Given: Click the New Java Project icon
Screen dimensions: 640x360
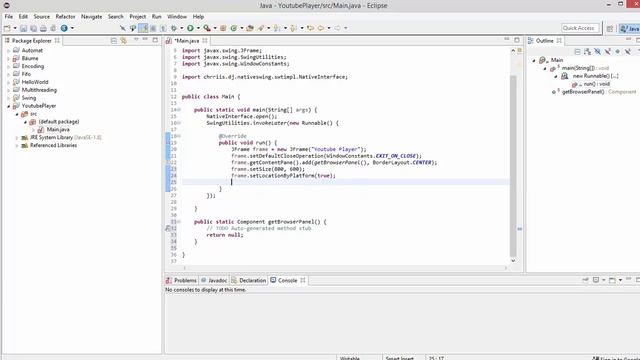Looking at the screenshot, I should (223, 28).
